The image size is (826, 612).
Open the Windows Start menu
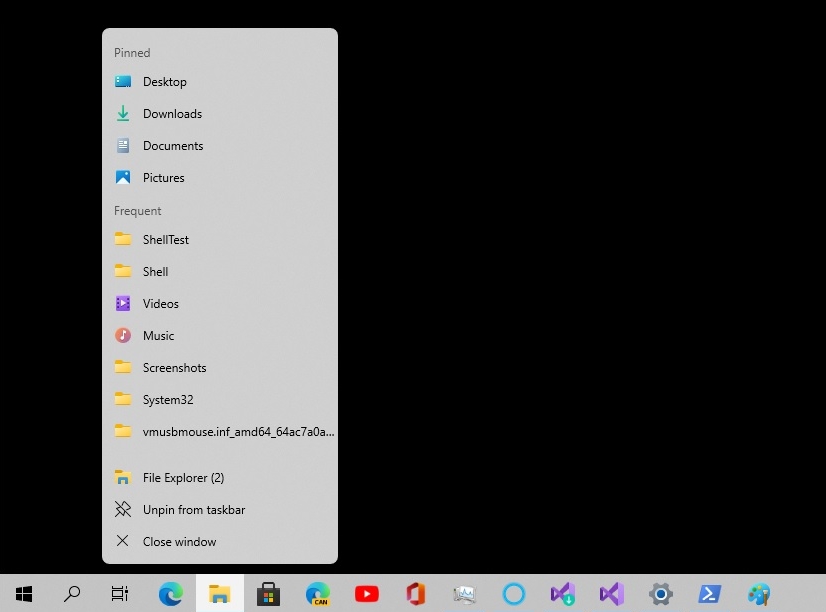coord(24,594)
